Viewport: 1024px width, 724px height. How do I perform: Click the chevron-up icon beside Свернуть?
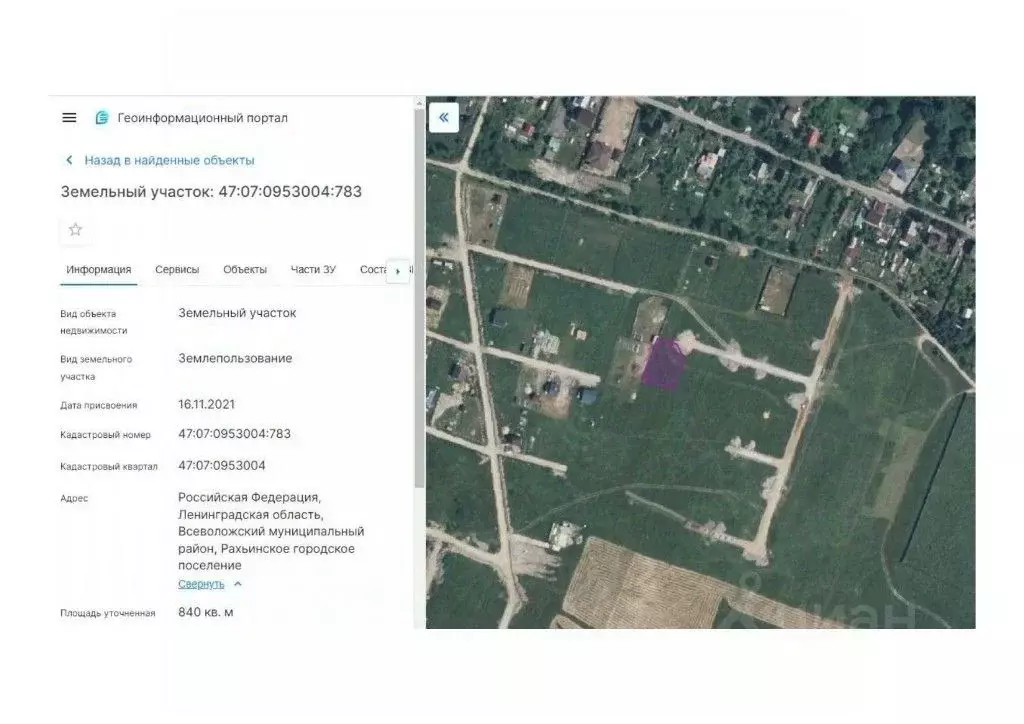tap(237, 584)
